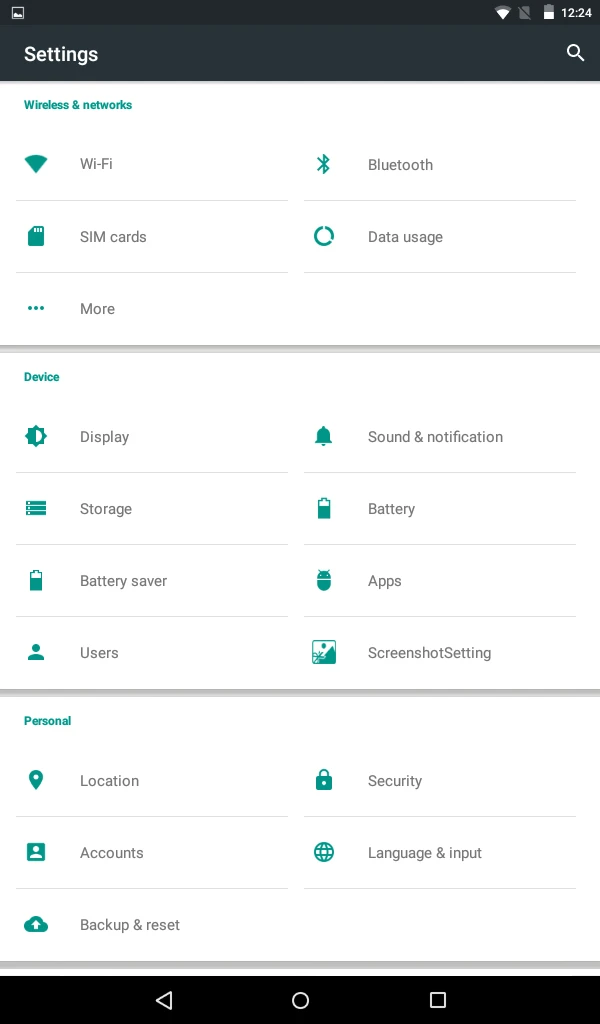Tap the Wi-Fi signal icon

click(x=36, y=164)
